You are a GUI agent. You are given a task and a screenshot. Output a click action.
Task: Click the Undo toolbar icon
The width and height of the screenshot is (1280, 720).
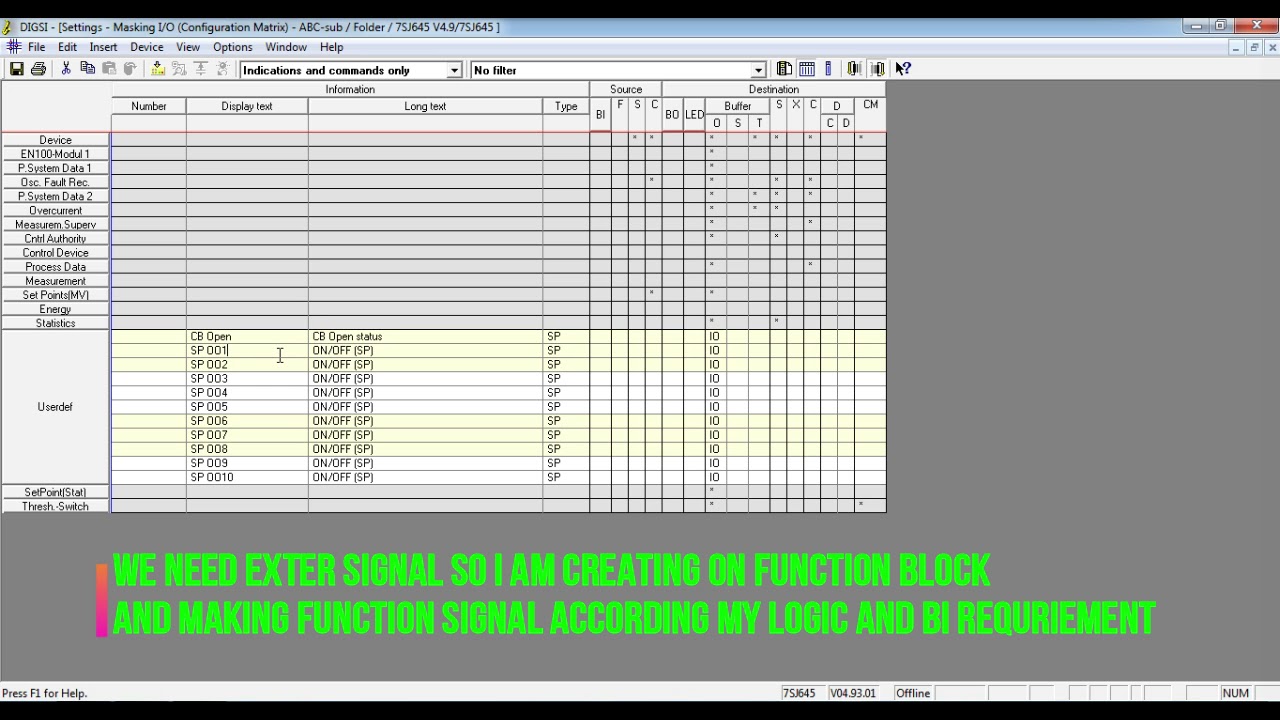130,69
